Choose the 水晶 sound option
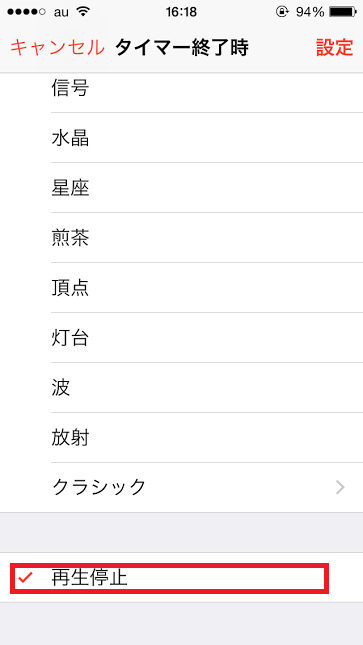The width and height of the screenshot is (363, 645). [x=182, y=138]
